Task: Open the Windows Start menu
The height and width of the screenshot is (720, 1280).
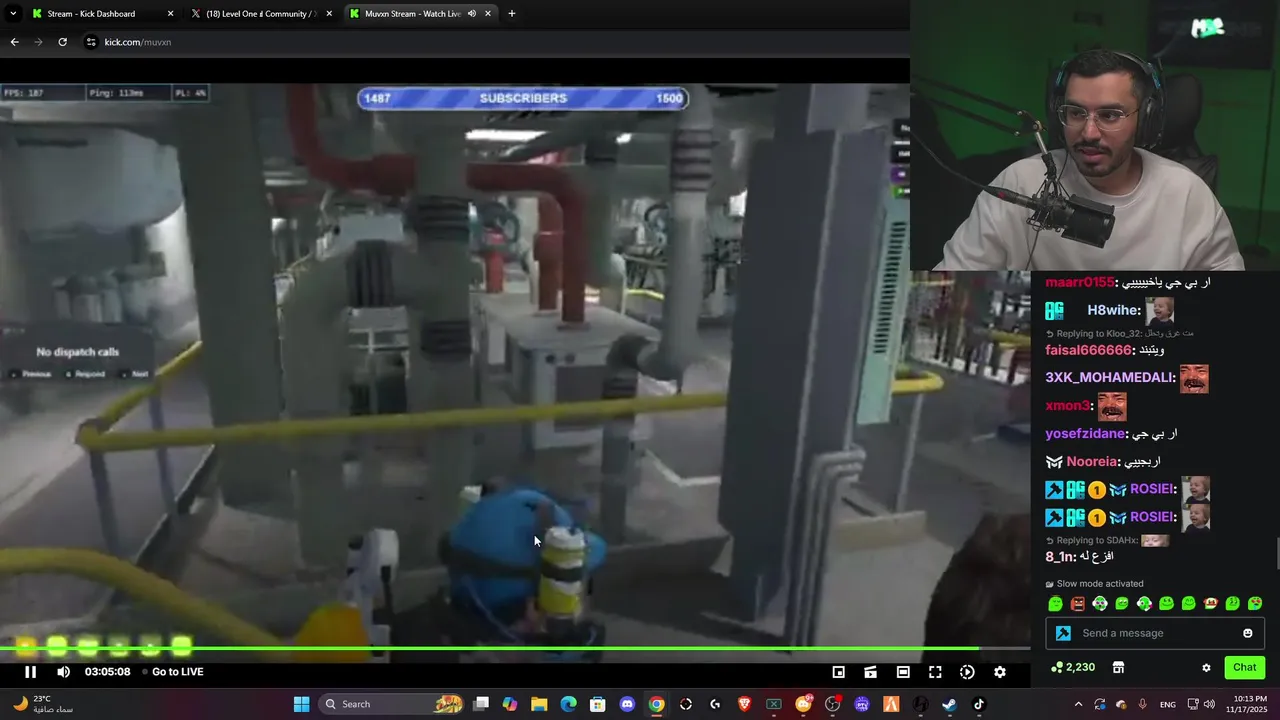Action: pos(301,704)
